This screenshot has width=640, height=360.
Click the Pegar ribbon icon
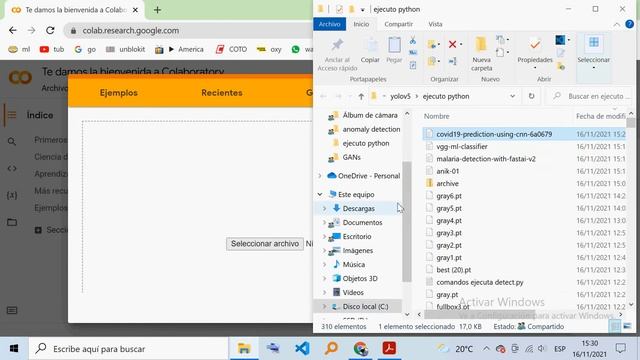[394, 51]
